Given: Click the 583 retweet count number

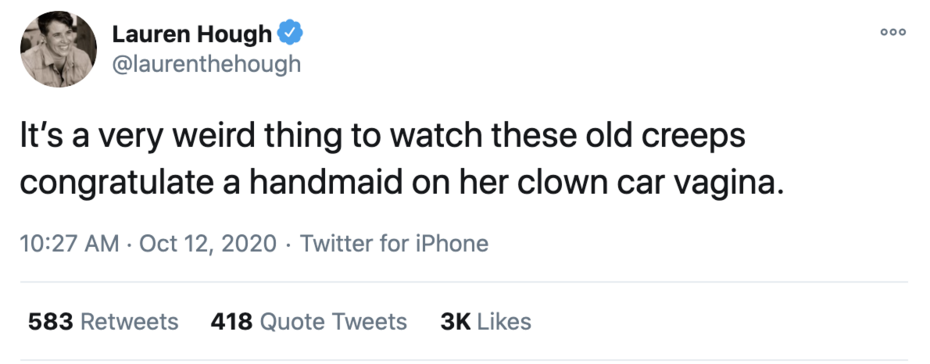Looking at the screenshot, I should pyautogui.click(x=50, y=322).
